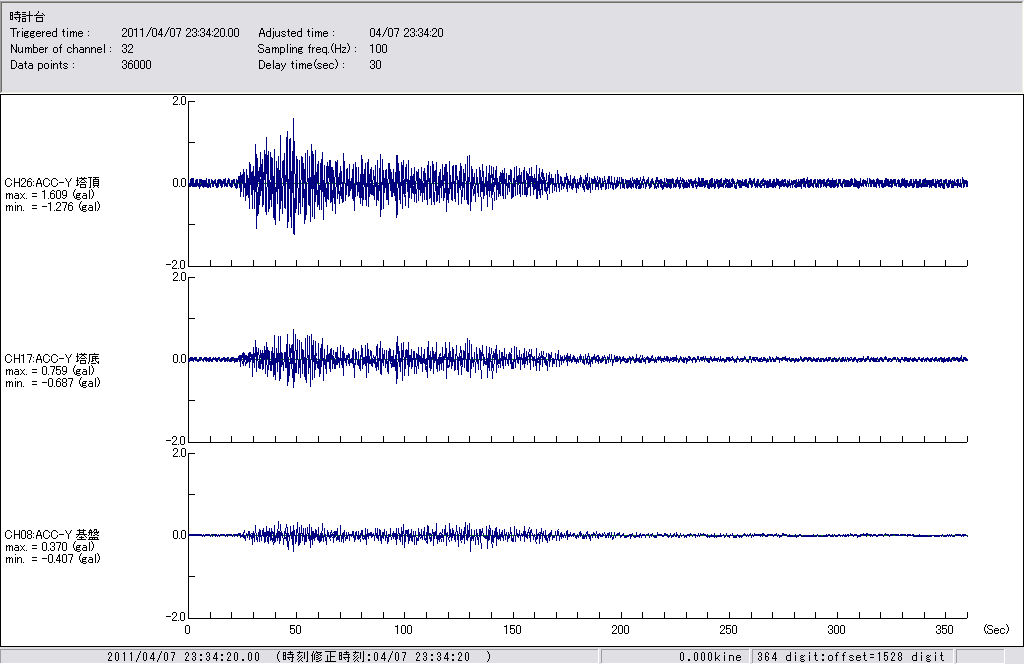The image size is (1024, 664).
Task: Click the Triggered time value in the header
Action: pyautogui.click(x=187, y=33)
